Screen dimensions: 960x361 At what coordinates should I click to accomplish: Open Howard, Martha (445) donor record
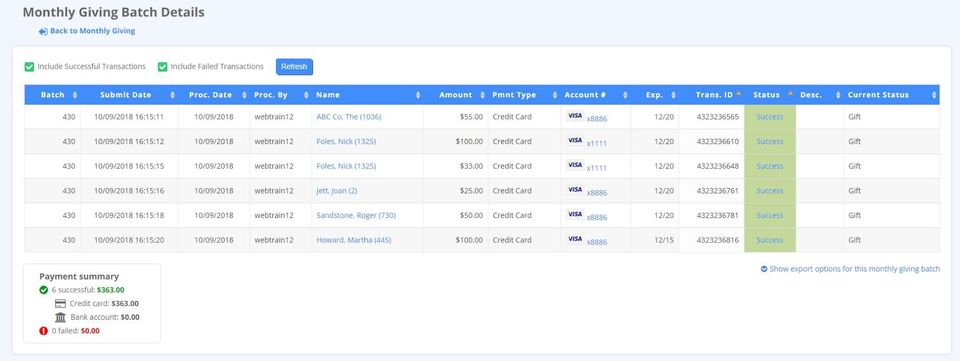(x=354, y=240)
